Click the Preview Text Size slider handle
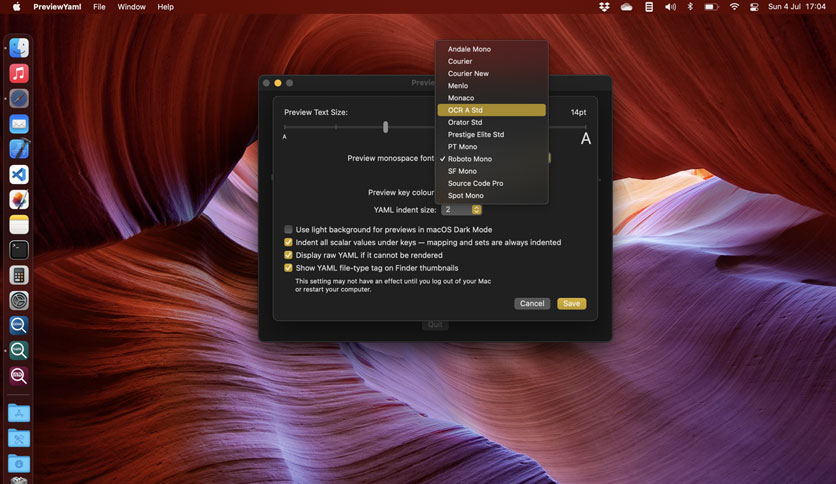 pos(385,127)
